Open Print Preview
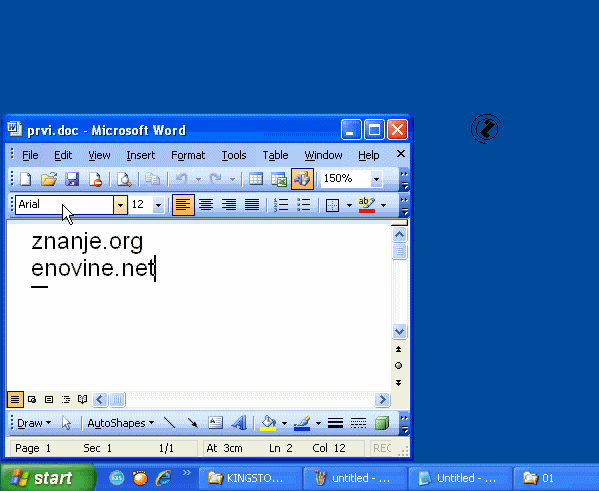The width and height of the screenshot is (599, 491). [x=124, y=179]
